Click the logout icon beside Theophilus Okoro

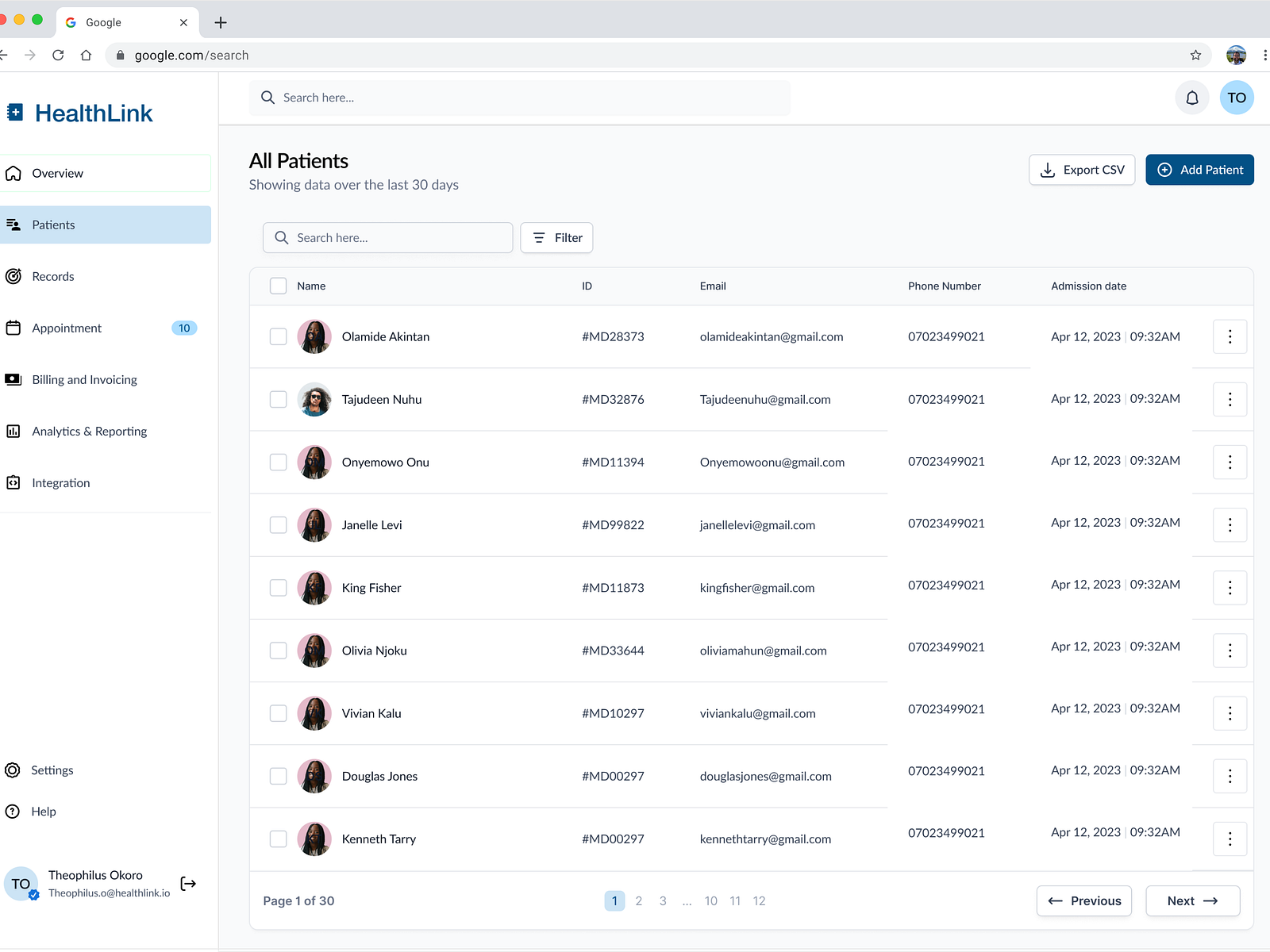pyautogui.click(x=188, y=884)
